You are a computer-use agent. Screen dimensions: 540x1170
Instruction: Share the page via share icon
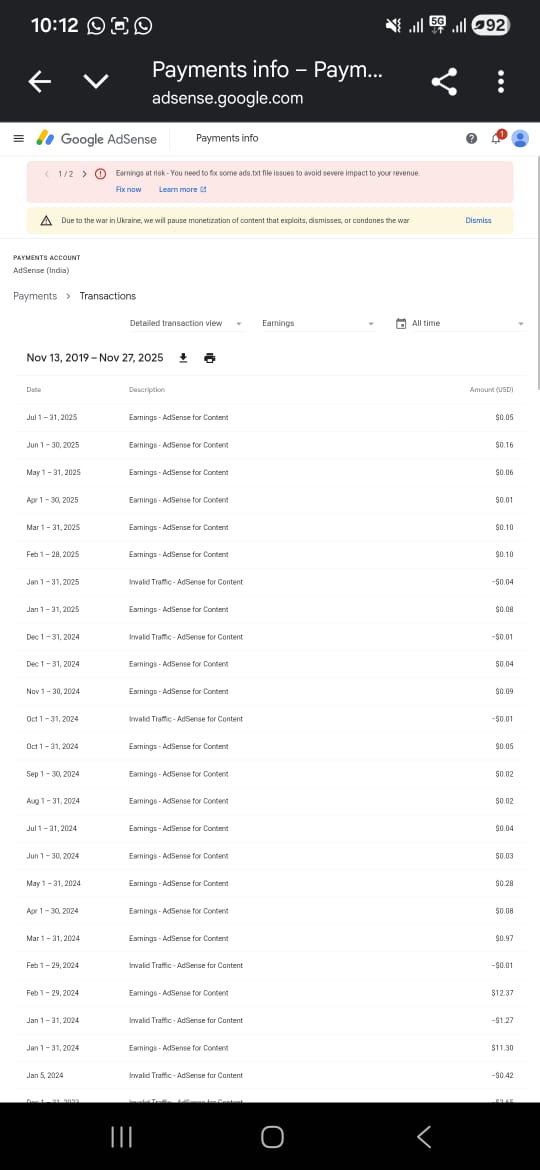[445, 81]
